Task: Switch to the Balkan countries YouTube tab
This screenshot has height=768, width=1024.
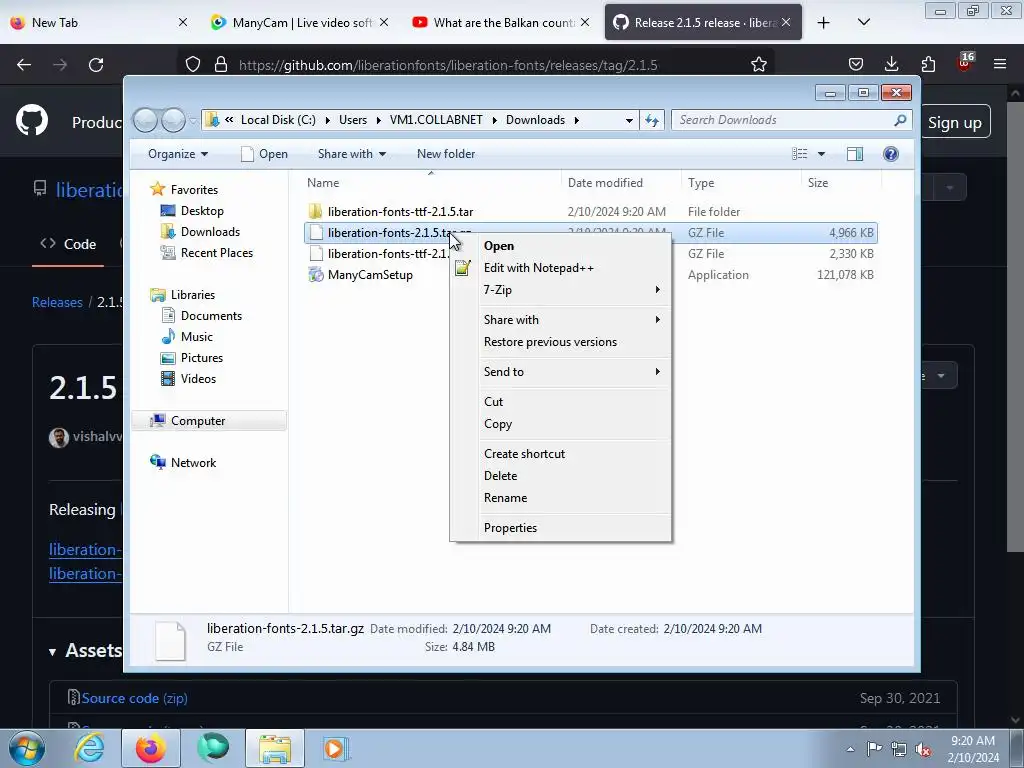Action: click(501, 23)
